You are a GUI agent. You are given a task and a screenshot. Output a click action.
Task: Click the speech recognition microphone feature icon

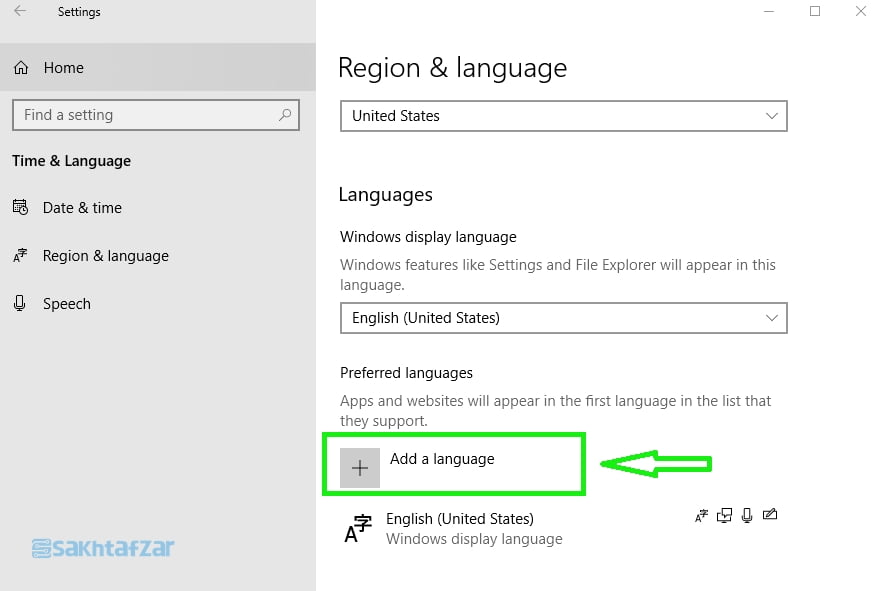pos(746,516)
